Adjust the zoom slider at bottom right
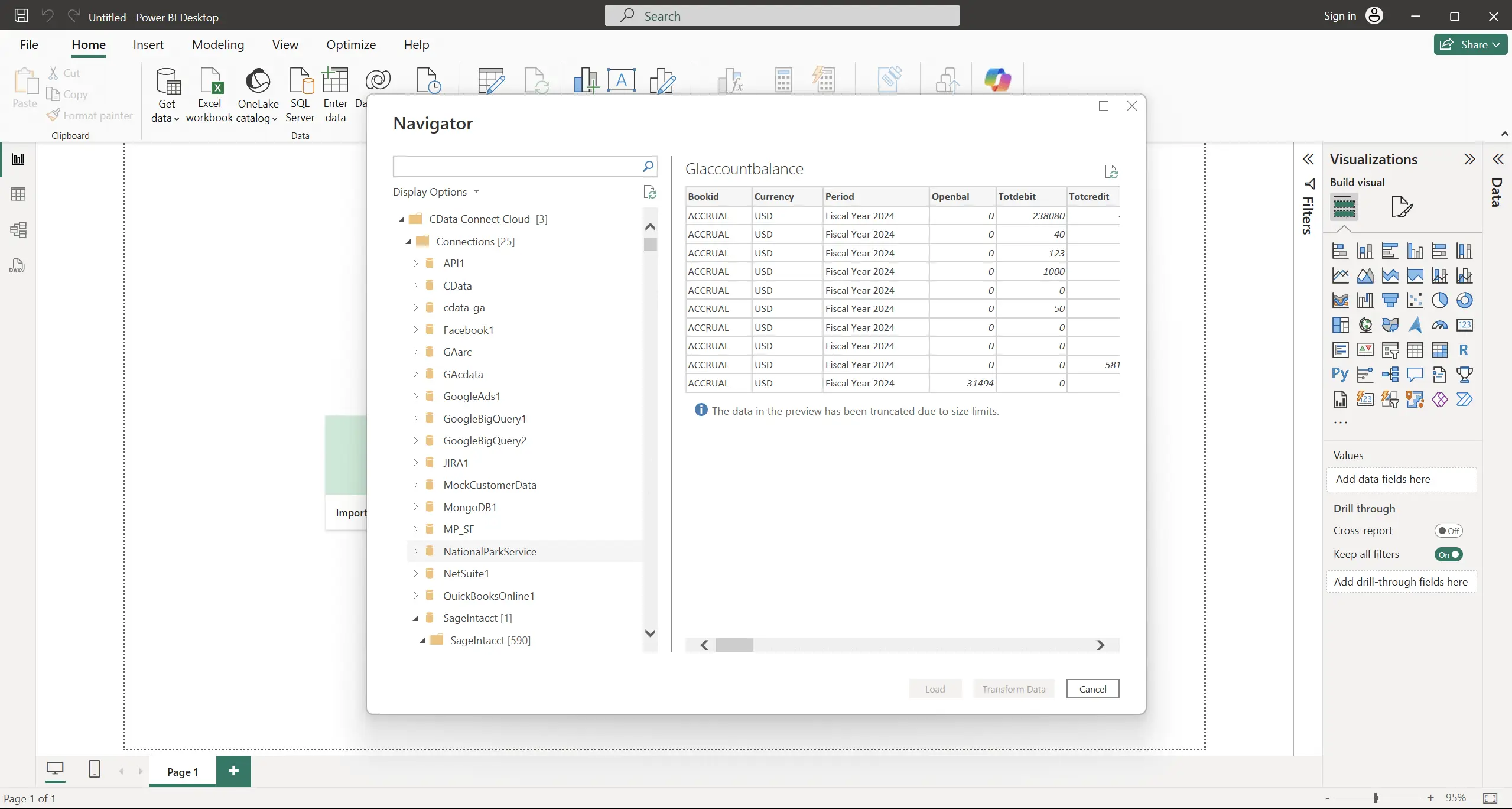The height and width of the screenshot is (809, 1512). [1377, 798]
